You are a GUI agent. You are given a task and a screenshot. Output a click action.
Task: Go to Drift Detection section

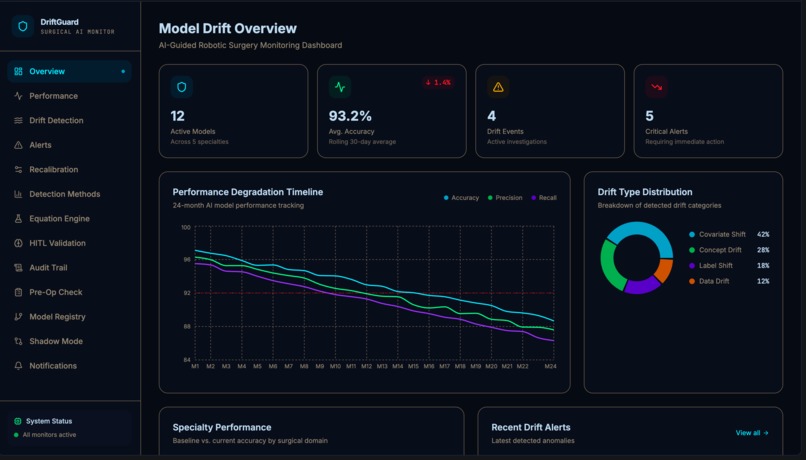pyautogui.click(x=69, y=120)
